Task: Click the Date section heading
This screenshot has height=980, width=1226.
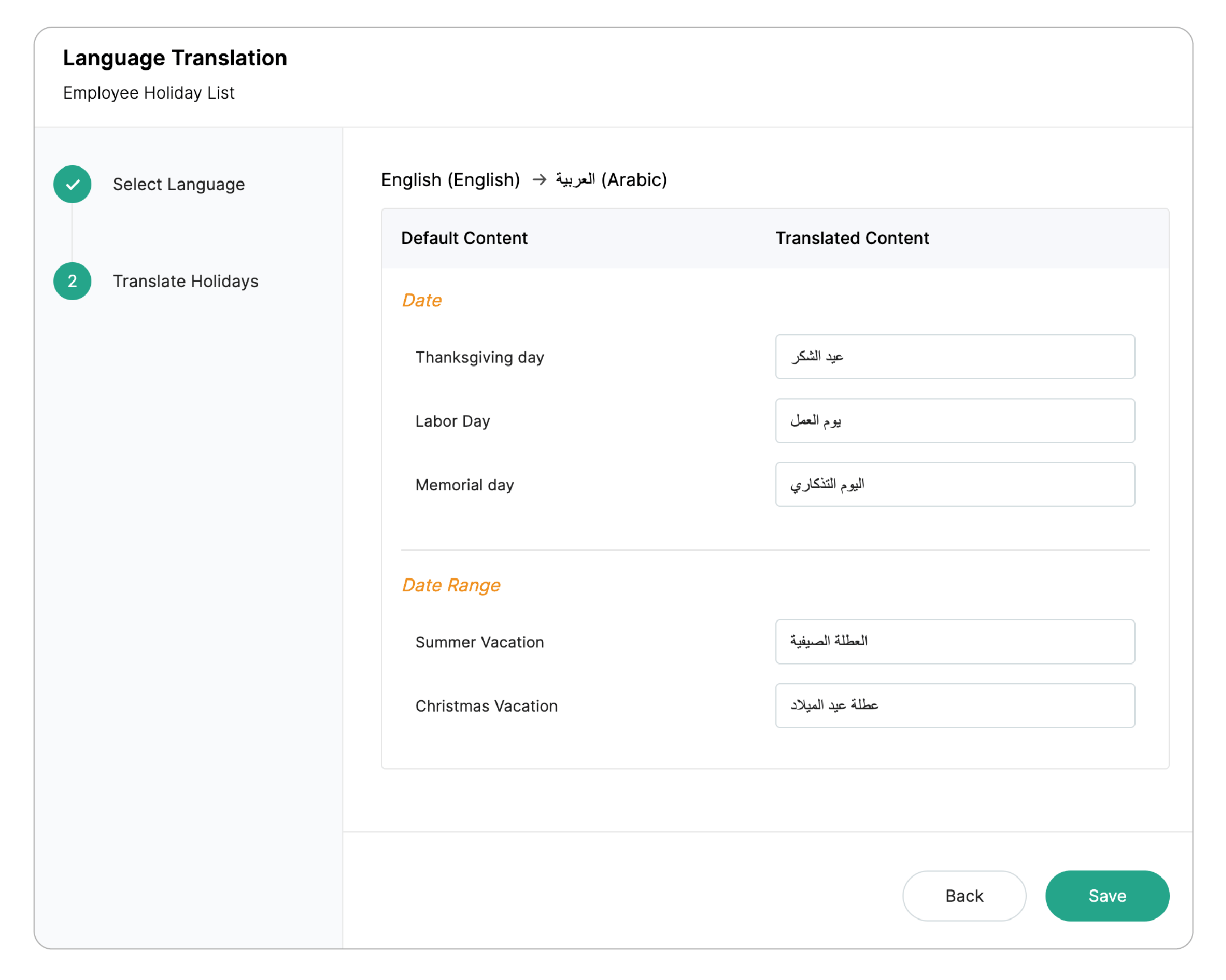Action: click(421, 300)
